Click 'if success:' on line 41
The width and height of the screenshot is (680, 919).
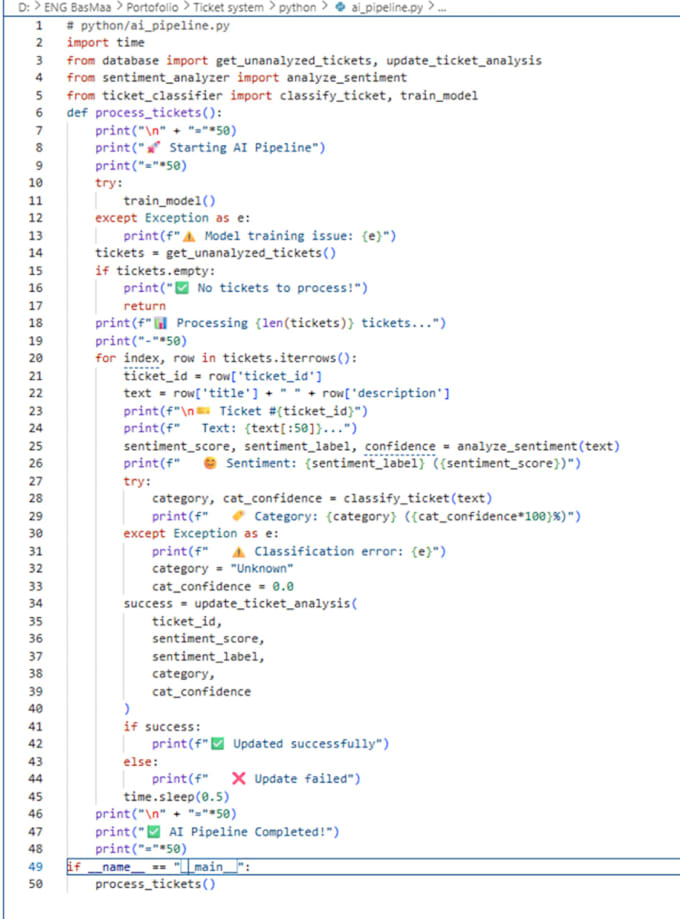pos(162,726)
